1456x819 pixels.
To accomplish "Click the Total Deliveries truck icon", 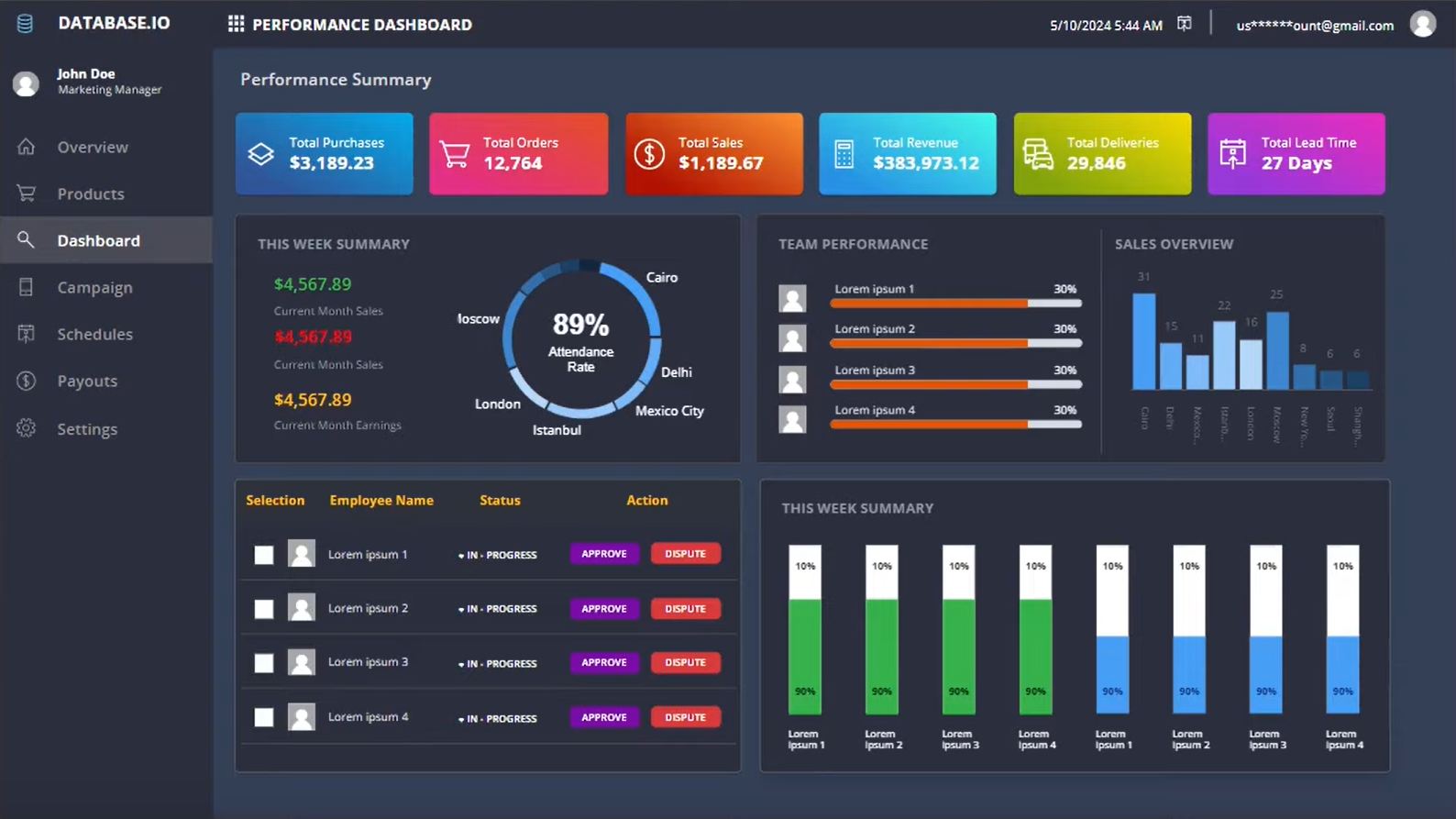I will click(x=1038, y=154).
